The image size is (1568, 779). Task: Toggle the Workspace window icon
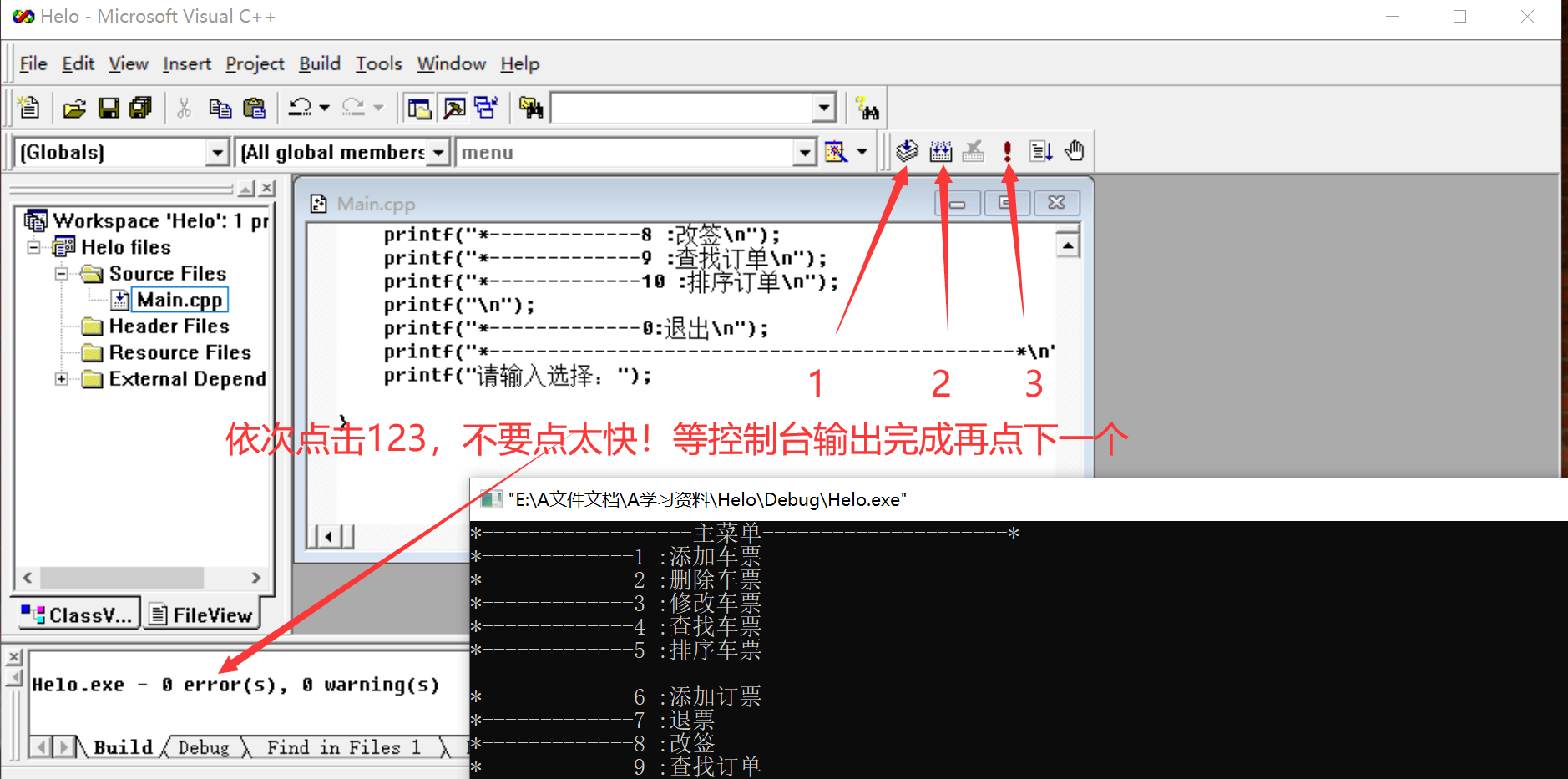(x=419, y=108)
